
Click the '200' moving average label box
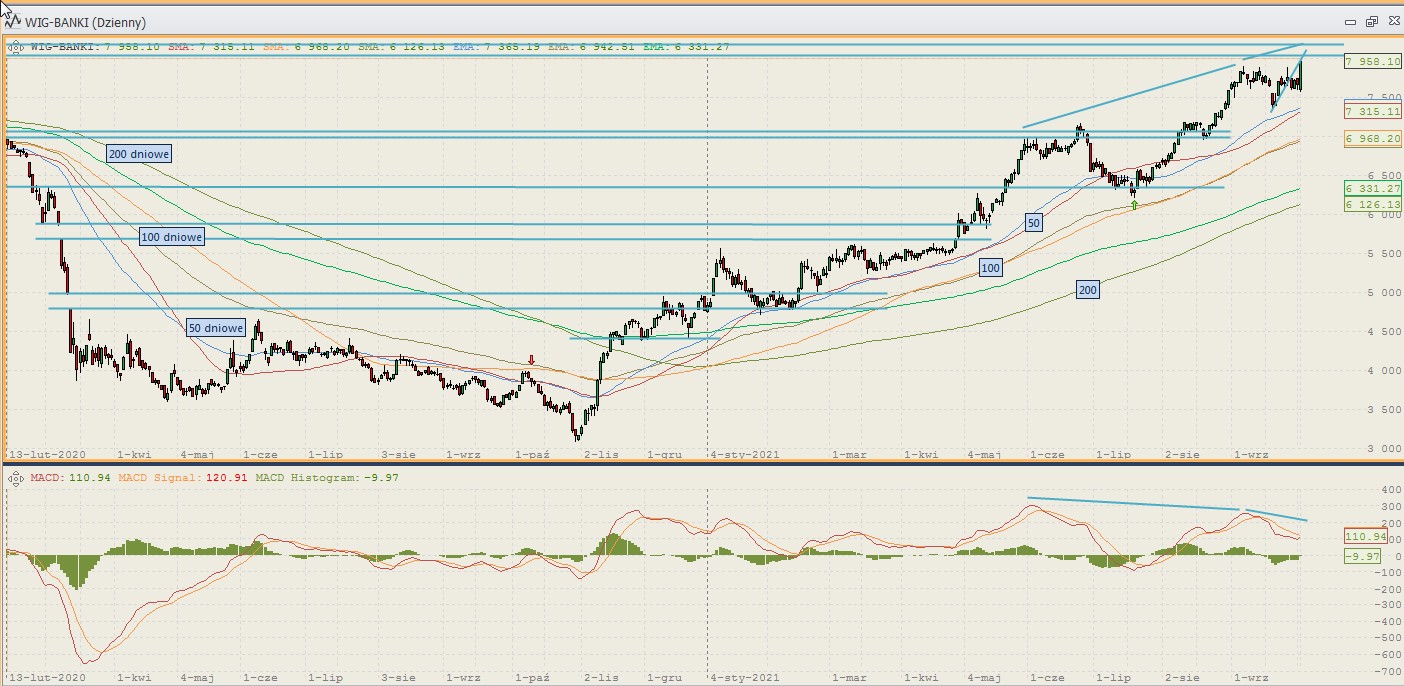[x=1088, y=290]
